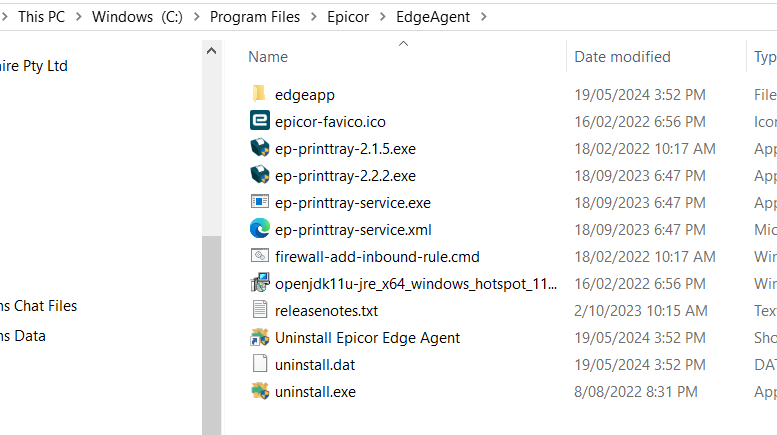777x435 pixels.
Task: Select the openjdk11u-jre installer icon
Action: [260, 283]
